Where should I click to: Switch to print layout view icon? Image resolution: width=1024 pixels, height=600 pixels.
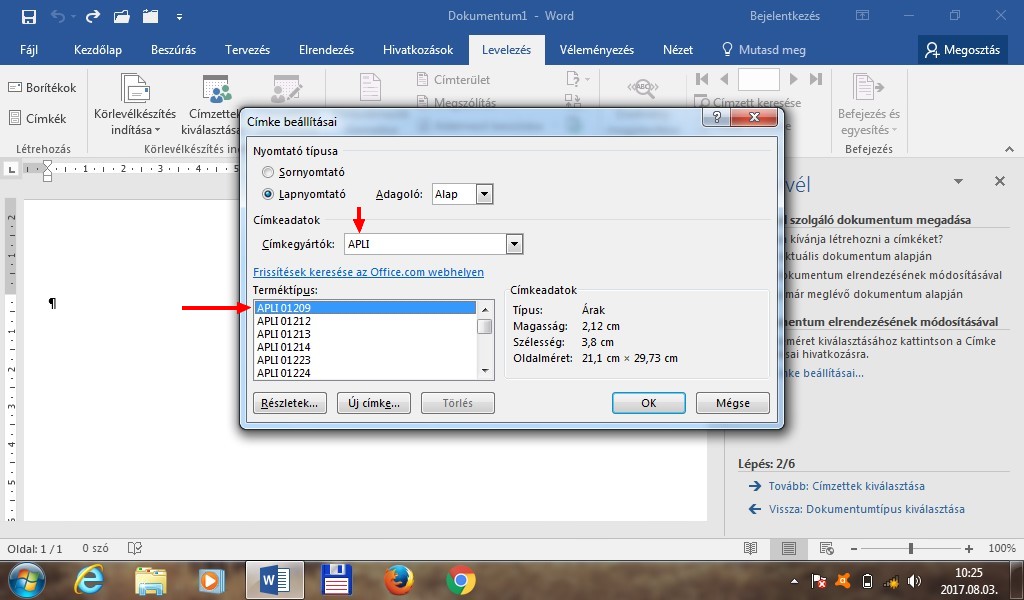[789, 548]
